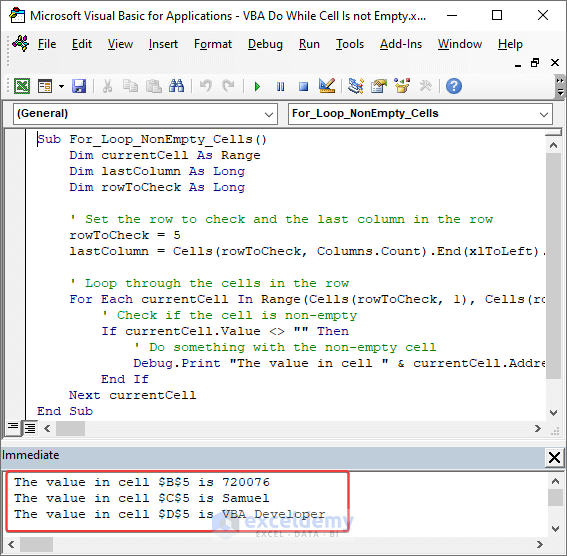Click the Redo arrow icon
This screenshot has height=556, width=567.
(228, 86)
